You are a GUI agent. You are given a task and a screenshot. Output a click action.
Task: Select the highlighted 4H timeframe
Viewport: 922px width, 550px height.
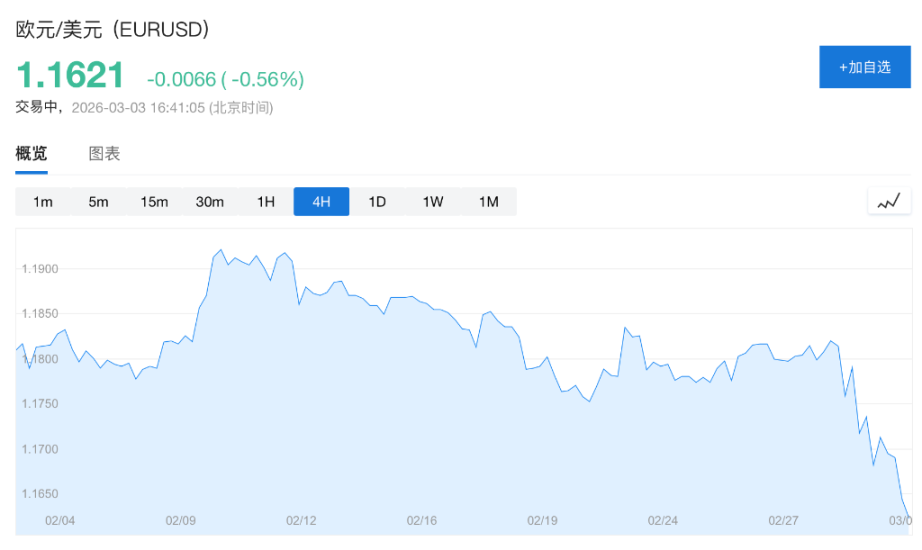321,202
